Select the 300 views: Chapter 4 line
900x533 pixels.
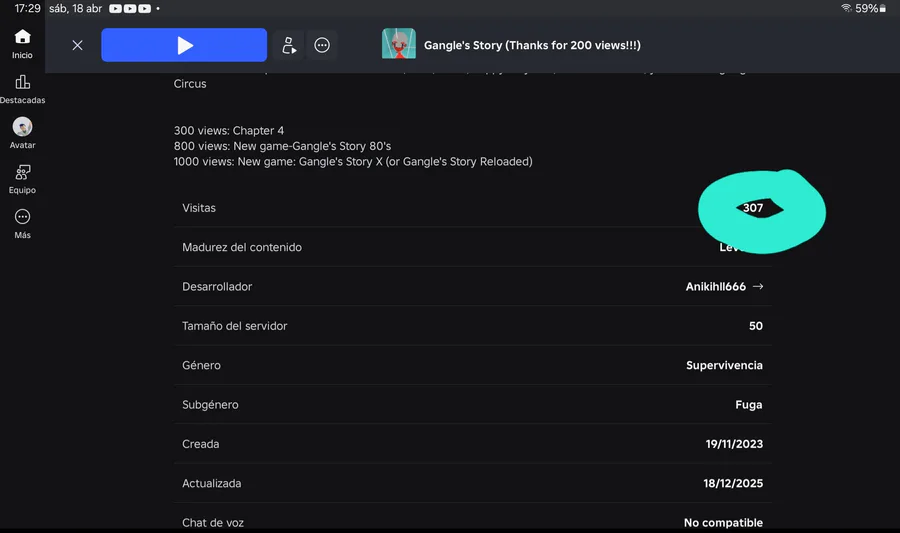click(x=229, y=131)
